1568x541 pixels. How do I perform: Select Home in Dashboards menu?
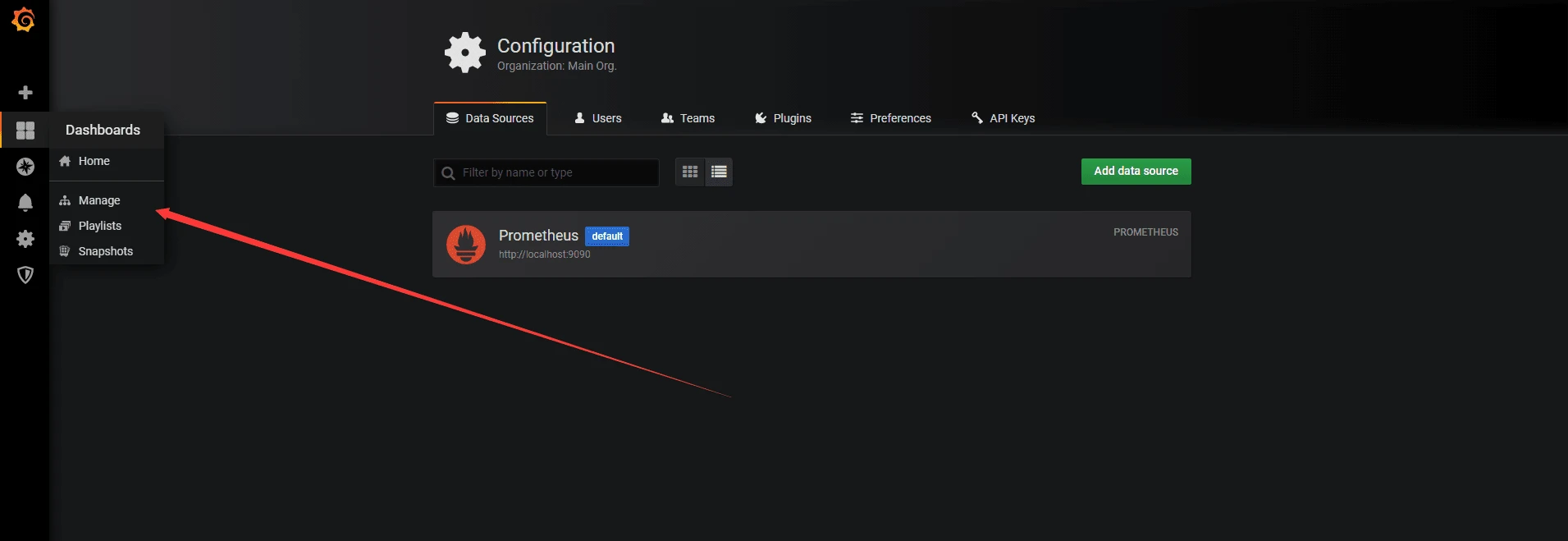point(94,161)
